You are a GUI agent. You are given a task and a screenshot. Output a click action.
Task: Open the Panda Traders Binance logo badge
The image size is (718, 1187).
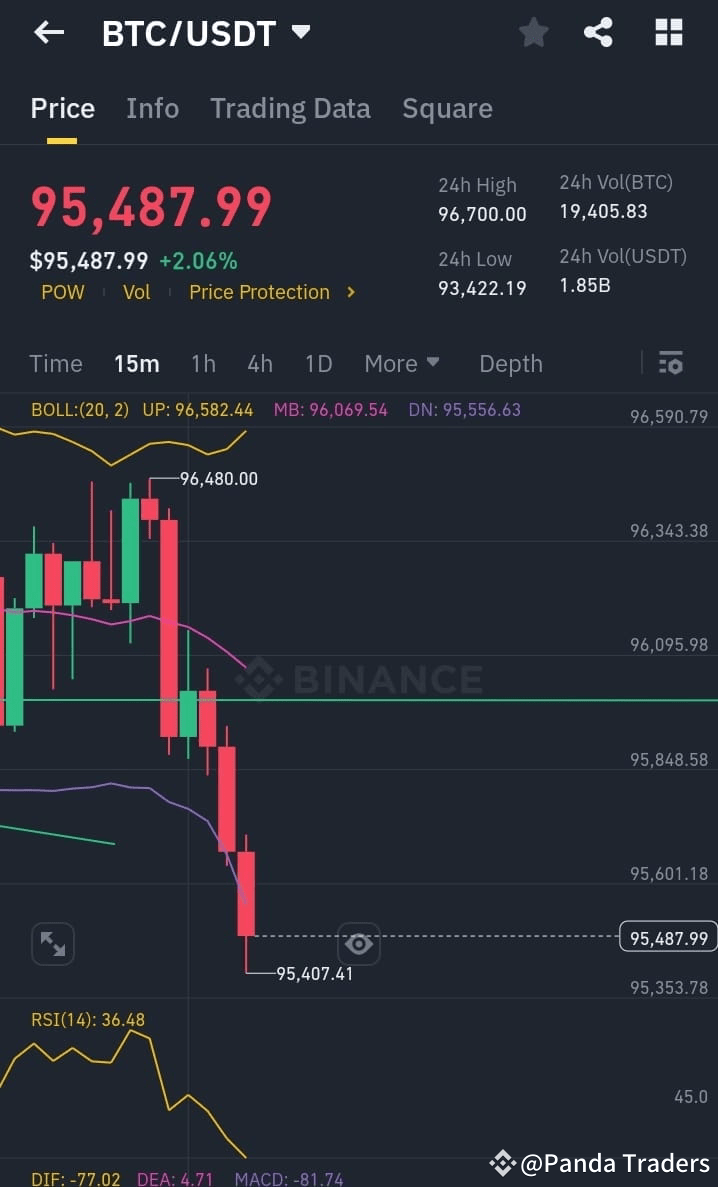point(502,1163)
